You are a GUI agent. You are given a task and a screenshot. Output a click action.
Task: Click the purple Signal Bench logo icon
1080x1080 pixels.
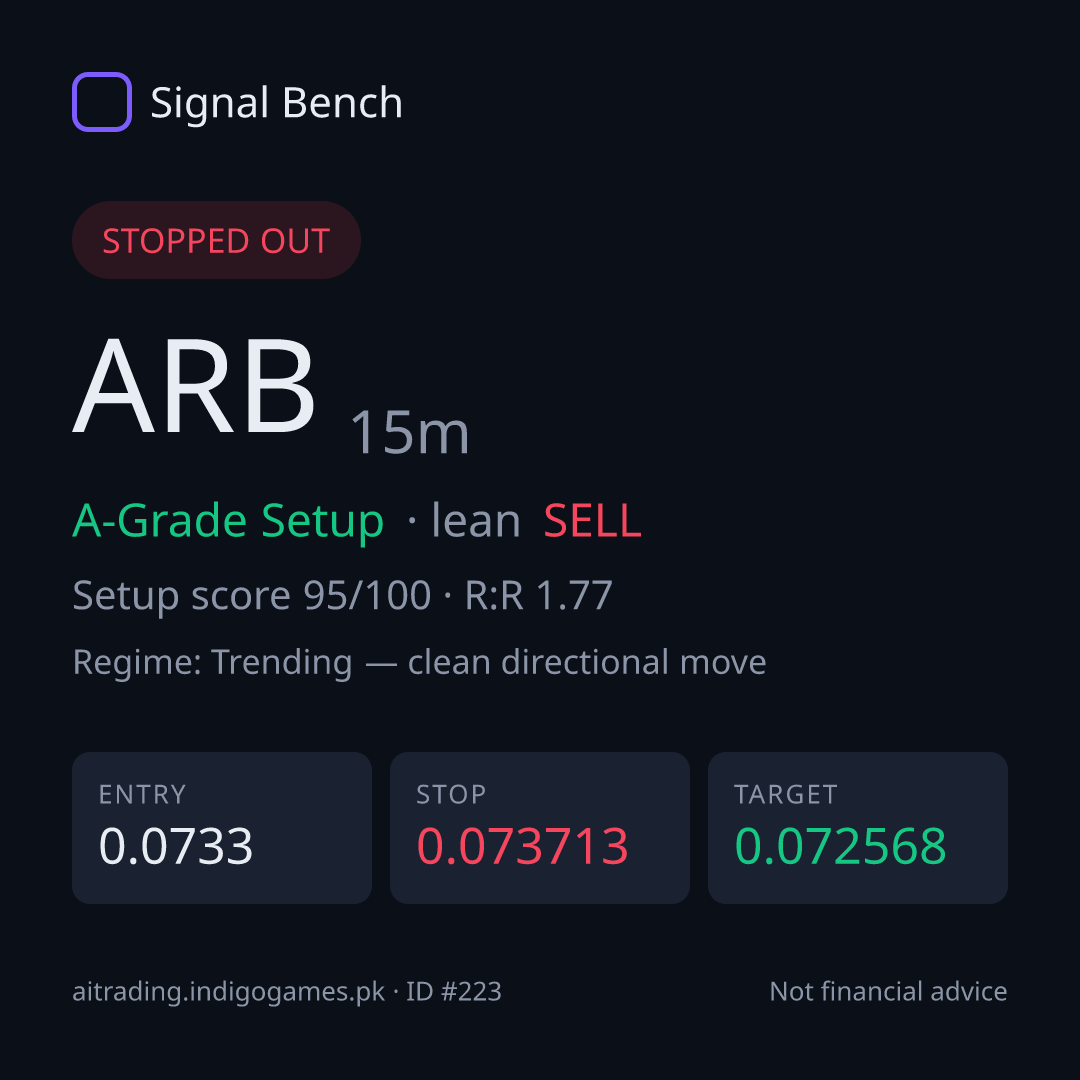coord(102,102)
